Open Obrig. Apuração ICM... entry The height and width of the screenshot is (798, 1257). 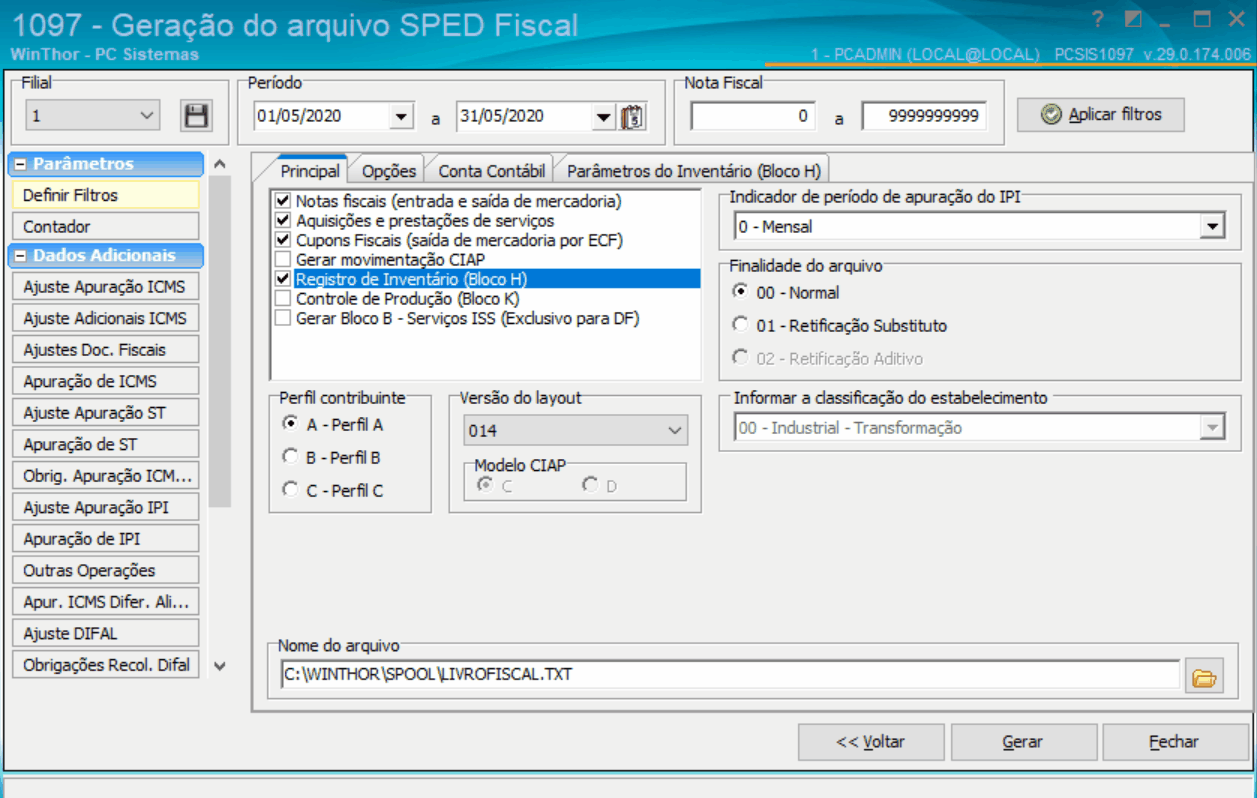click(x=106, y=476)
